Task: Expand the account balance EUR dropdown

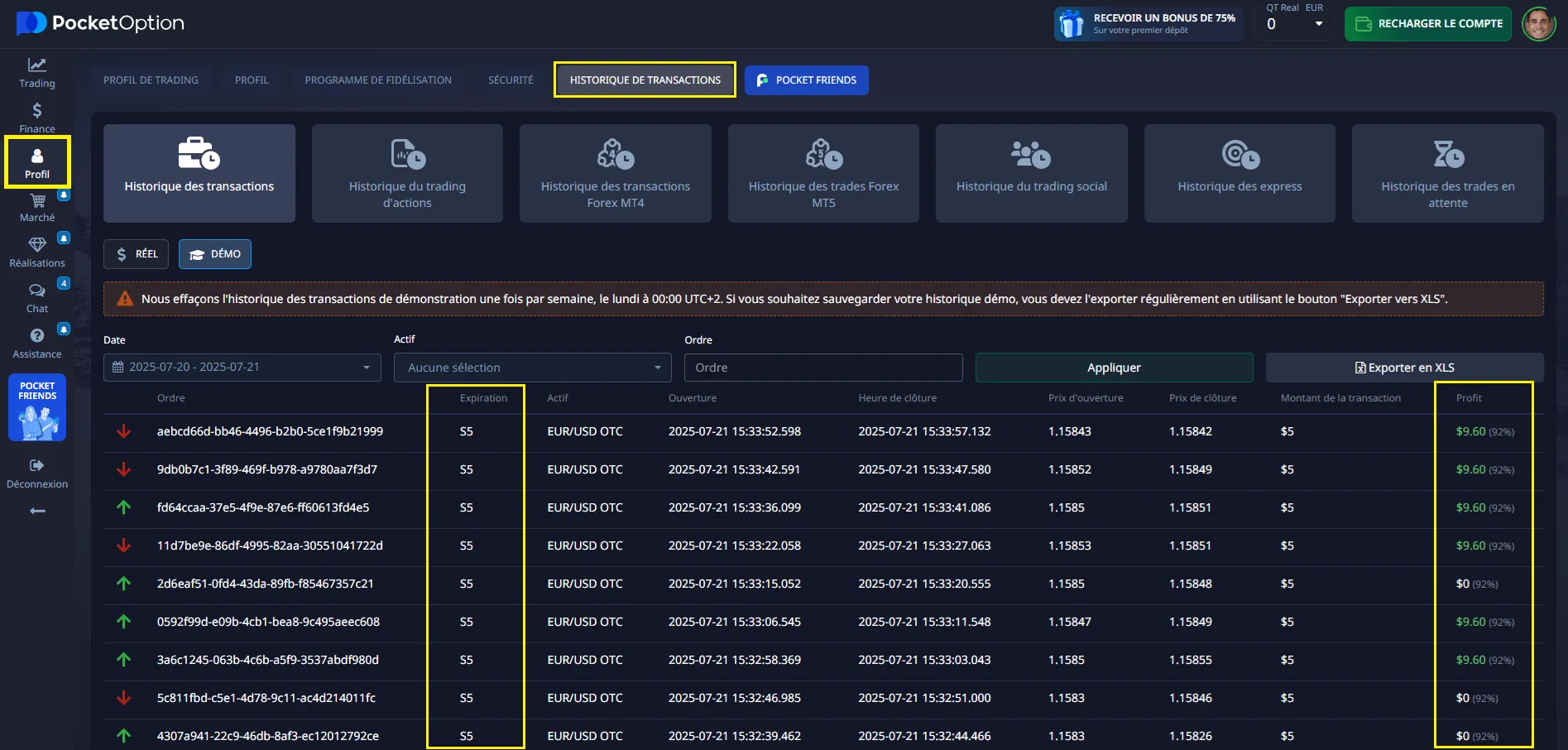Action: click(1318, 24)
